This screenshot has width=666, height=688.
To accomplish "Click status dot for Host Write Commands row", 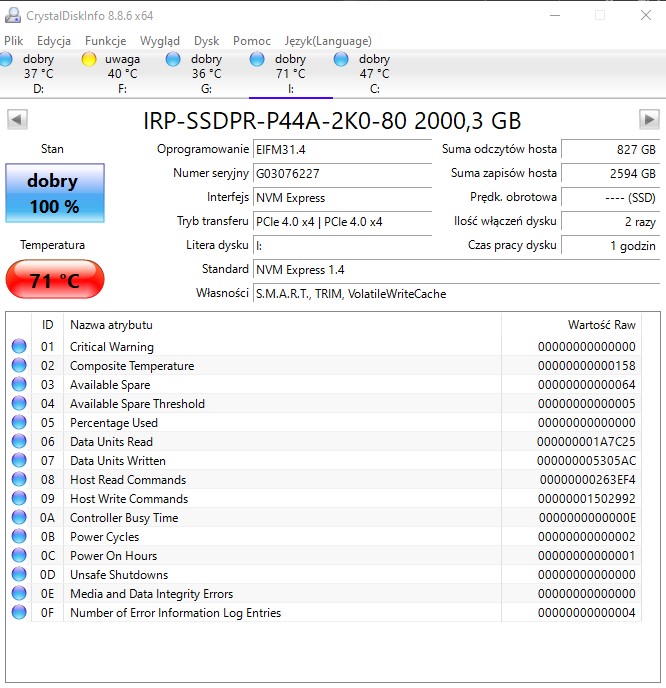I will click(x=19, y=498).
